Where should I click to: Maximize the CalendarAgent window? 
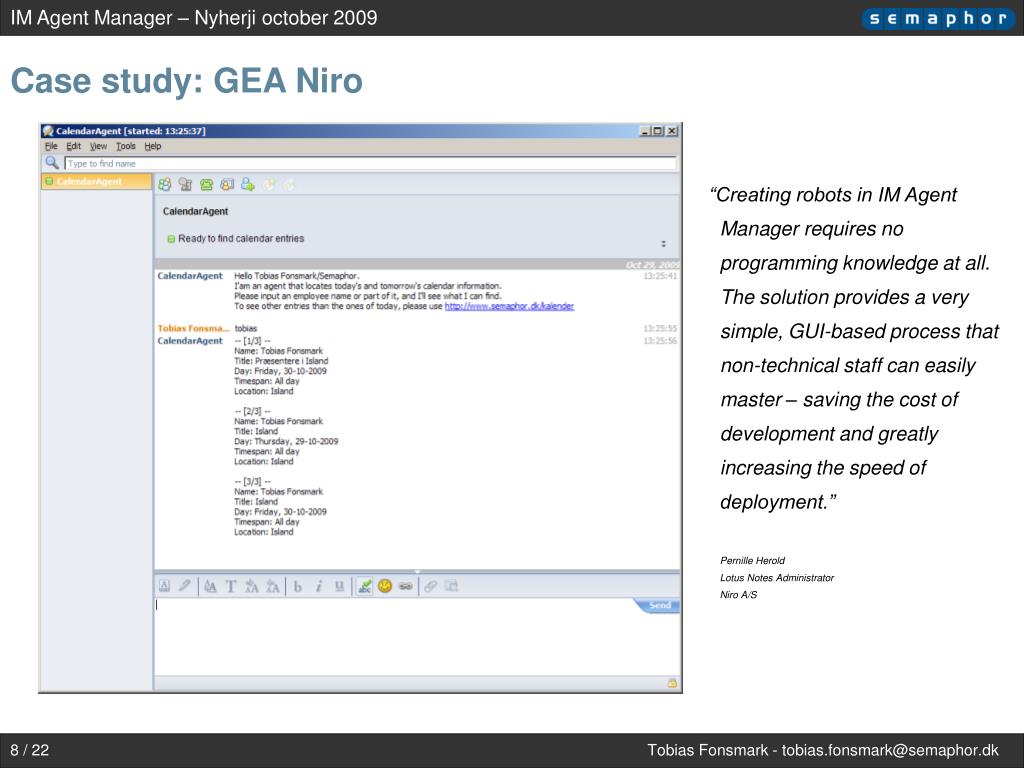tap(658, 131)
